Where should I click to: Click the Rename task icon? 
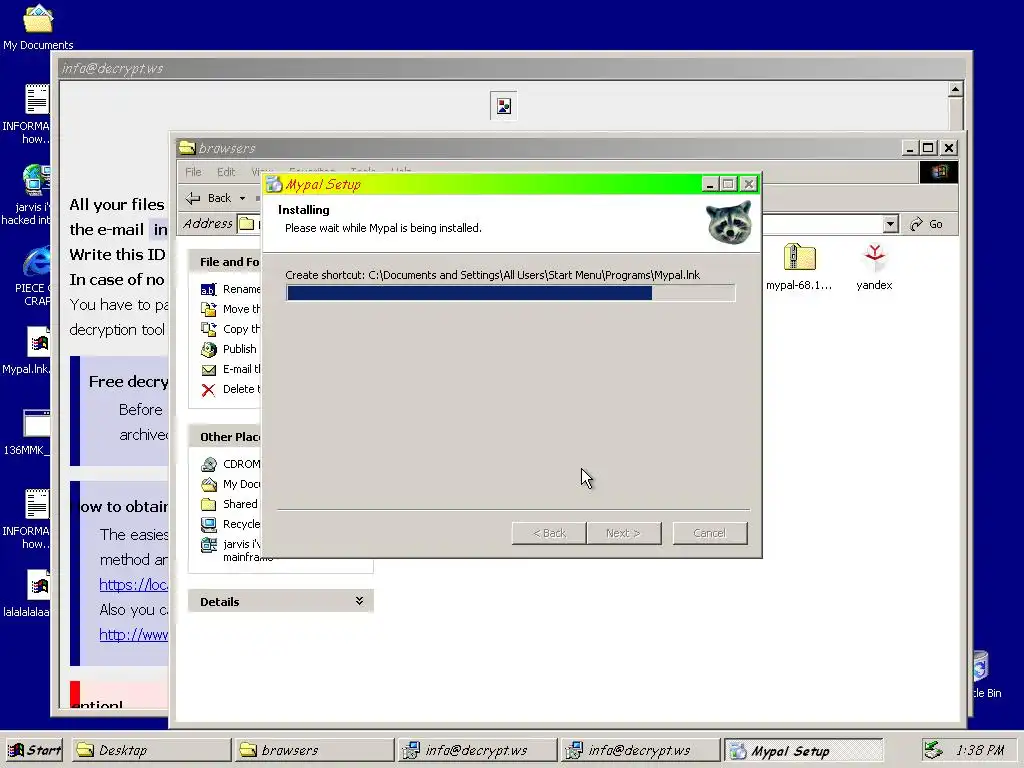(208, 289)
